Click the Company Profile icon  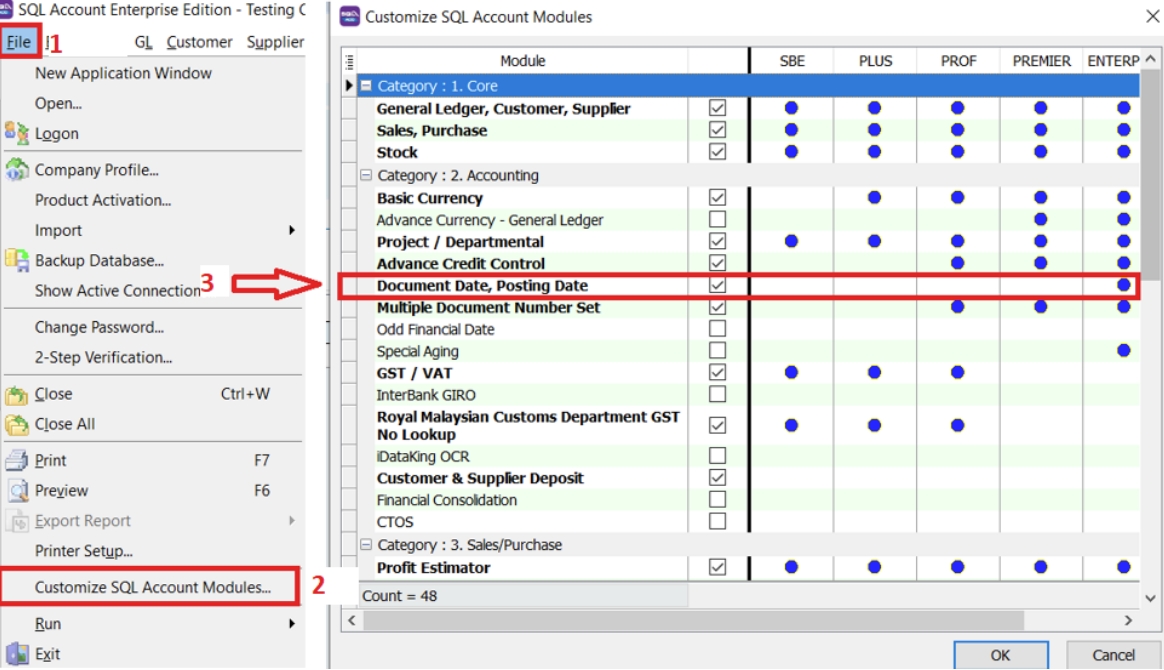(16, 170)
